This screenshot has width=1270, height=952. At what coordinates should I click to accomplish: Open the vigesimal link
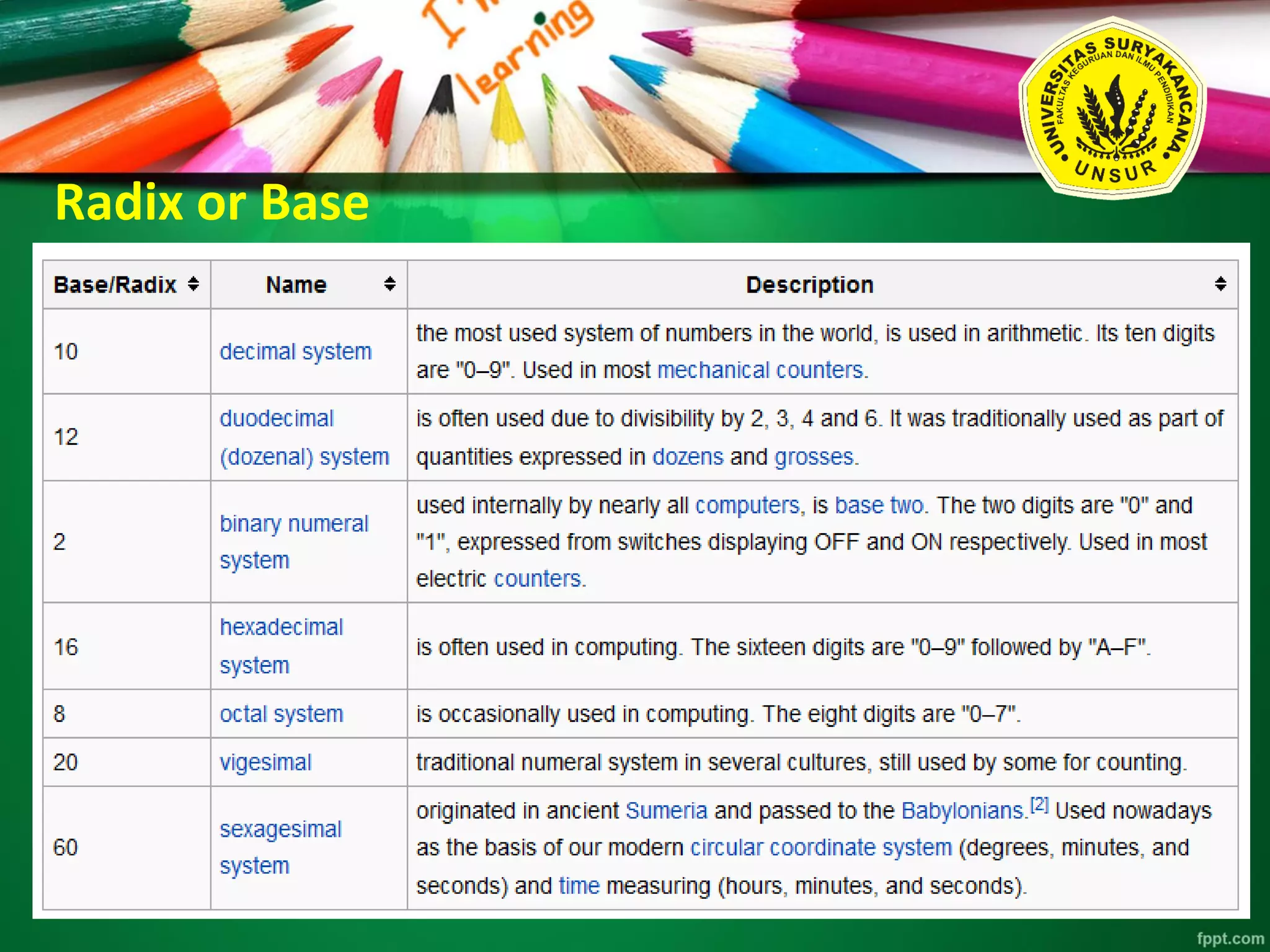(265, 762)
